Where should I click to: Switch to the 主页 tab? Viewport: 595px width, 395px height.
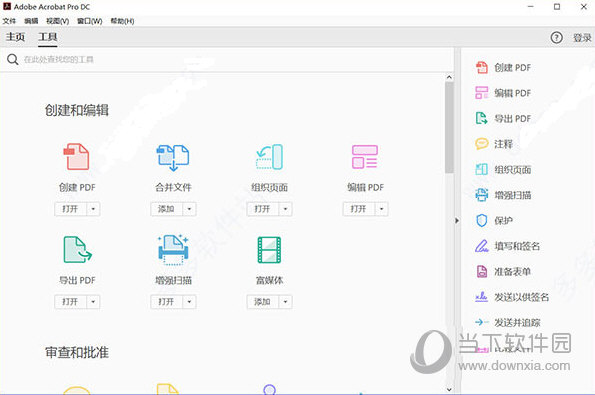click(x=15, y=37)
